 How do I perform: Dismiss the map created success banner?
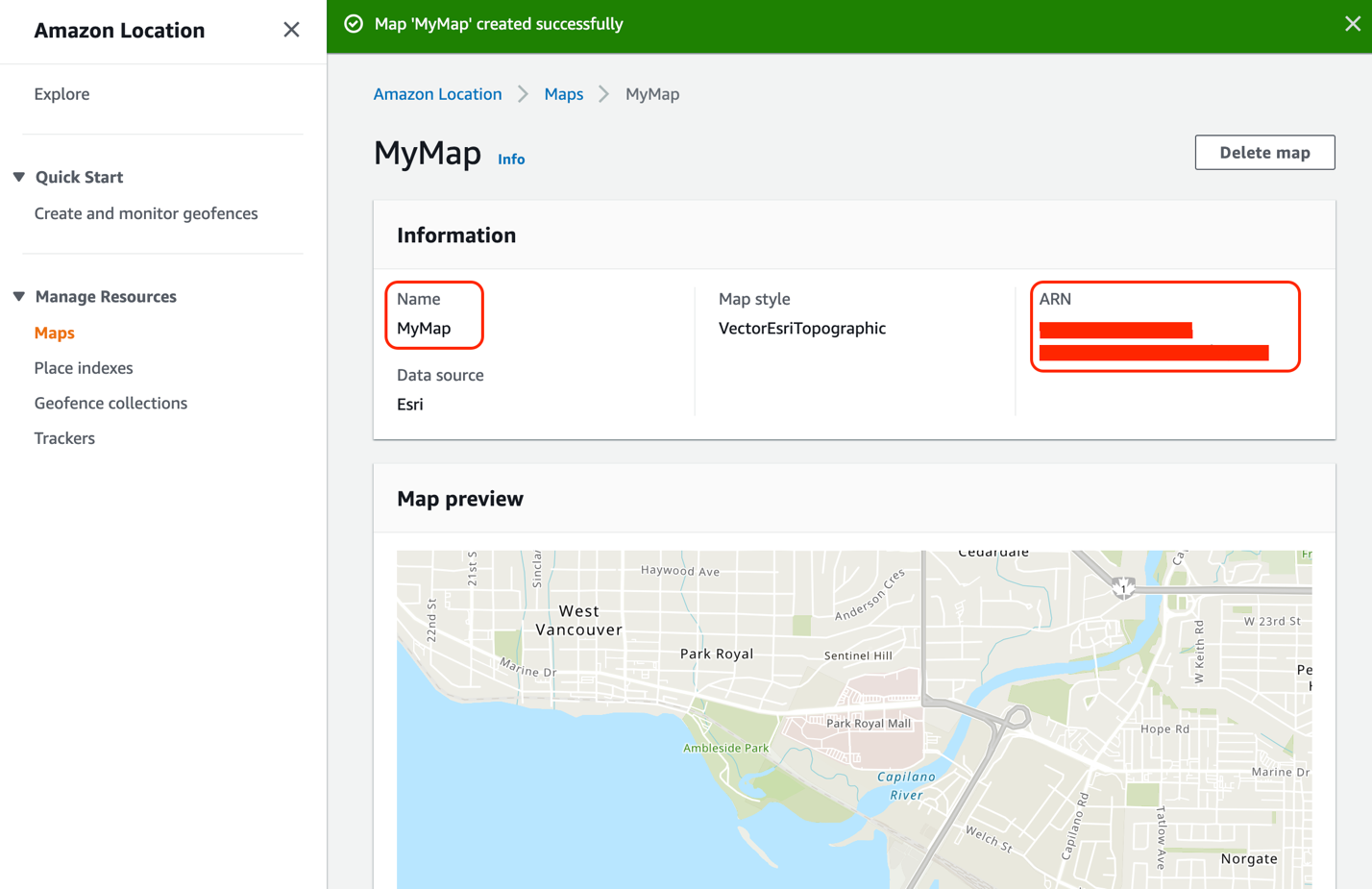(x=1352, y=24)
